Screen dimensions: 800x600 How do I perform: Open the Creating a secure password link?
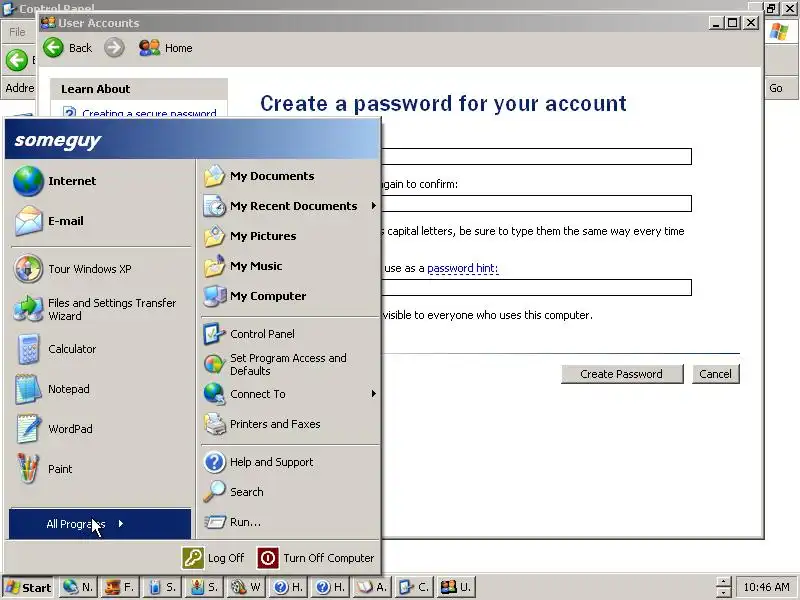(149, 113)
